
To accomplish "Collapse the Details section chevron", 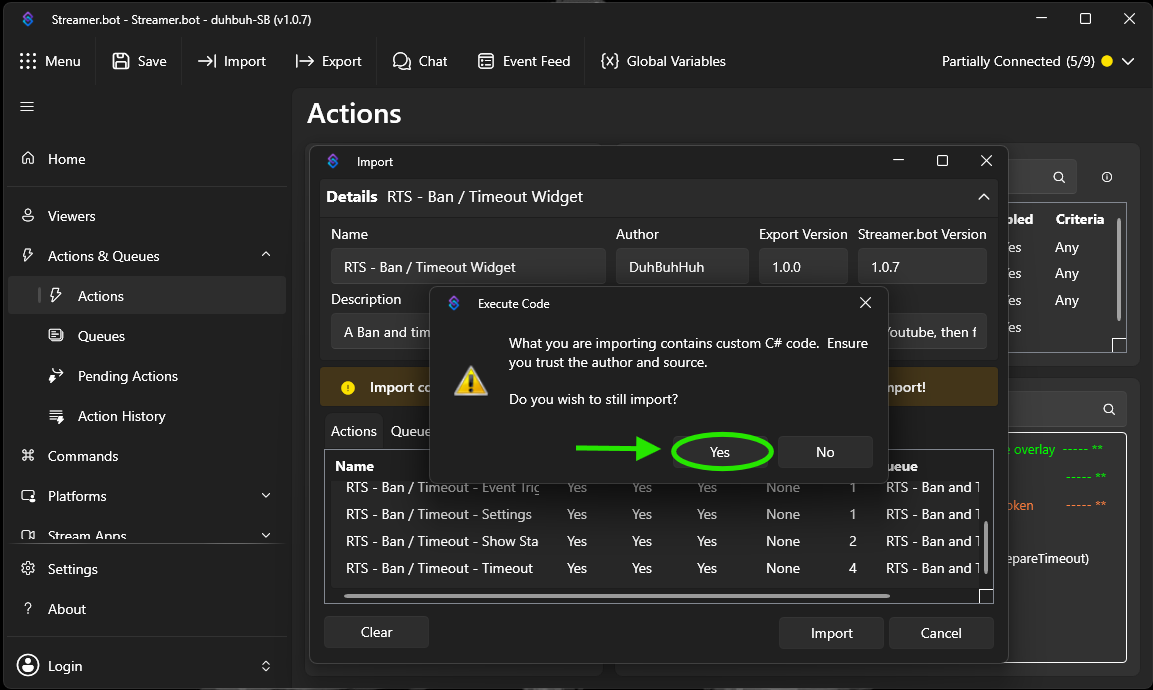I will [x=983, y=197].
